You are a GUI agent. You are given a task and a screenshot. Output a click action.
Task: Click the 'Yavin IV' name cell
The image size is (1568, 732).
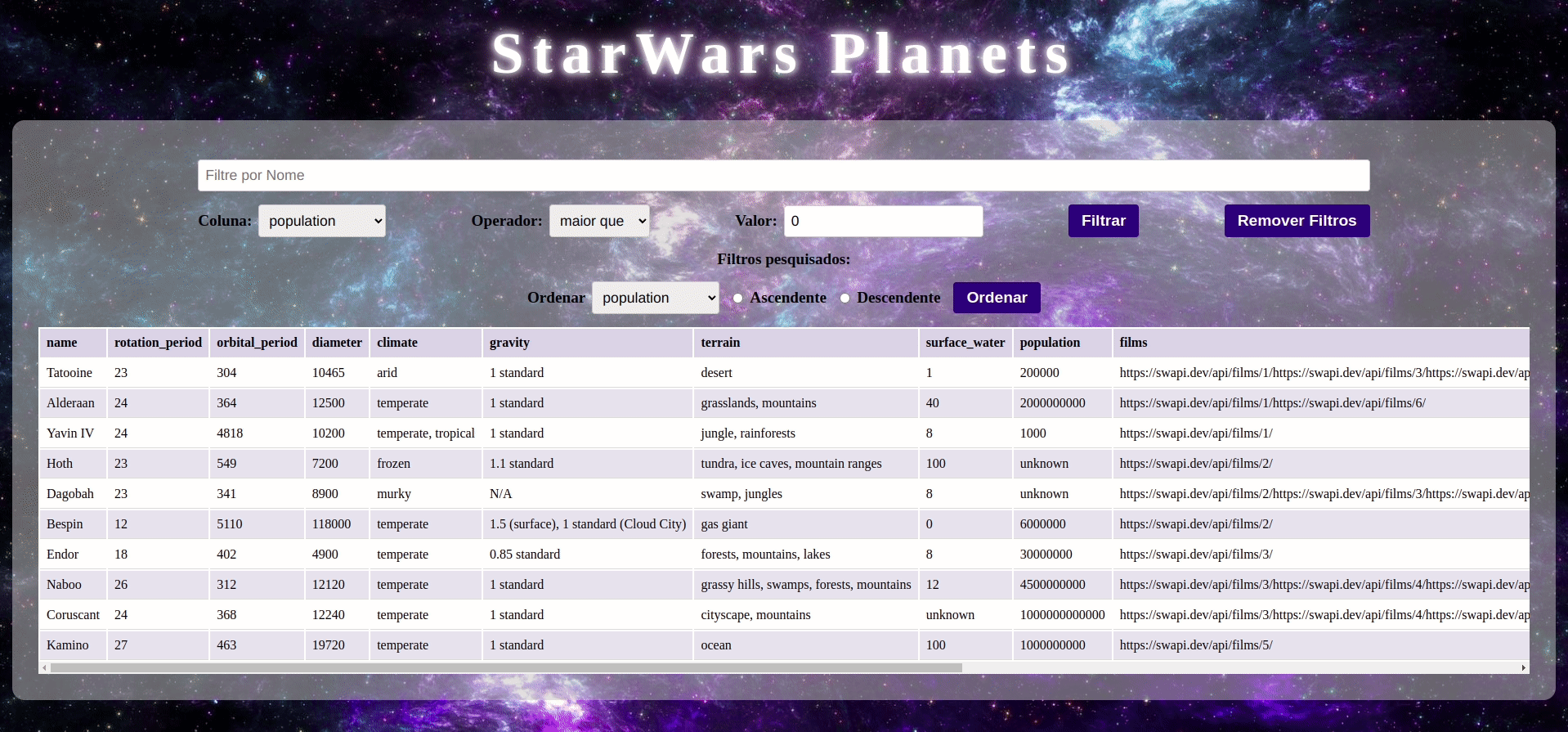[73, 433]
